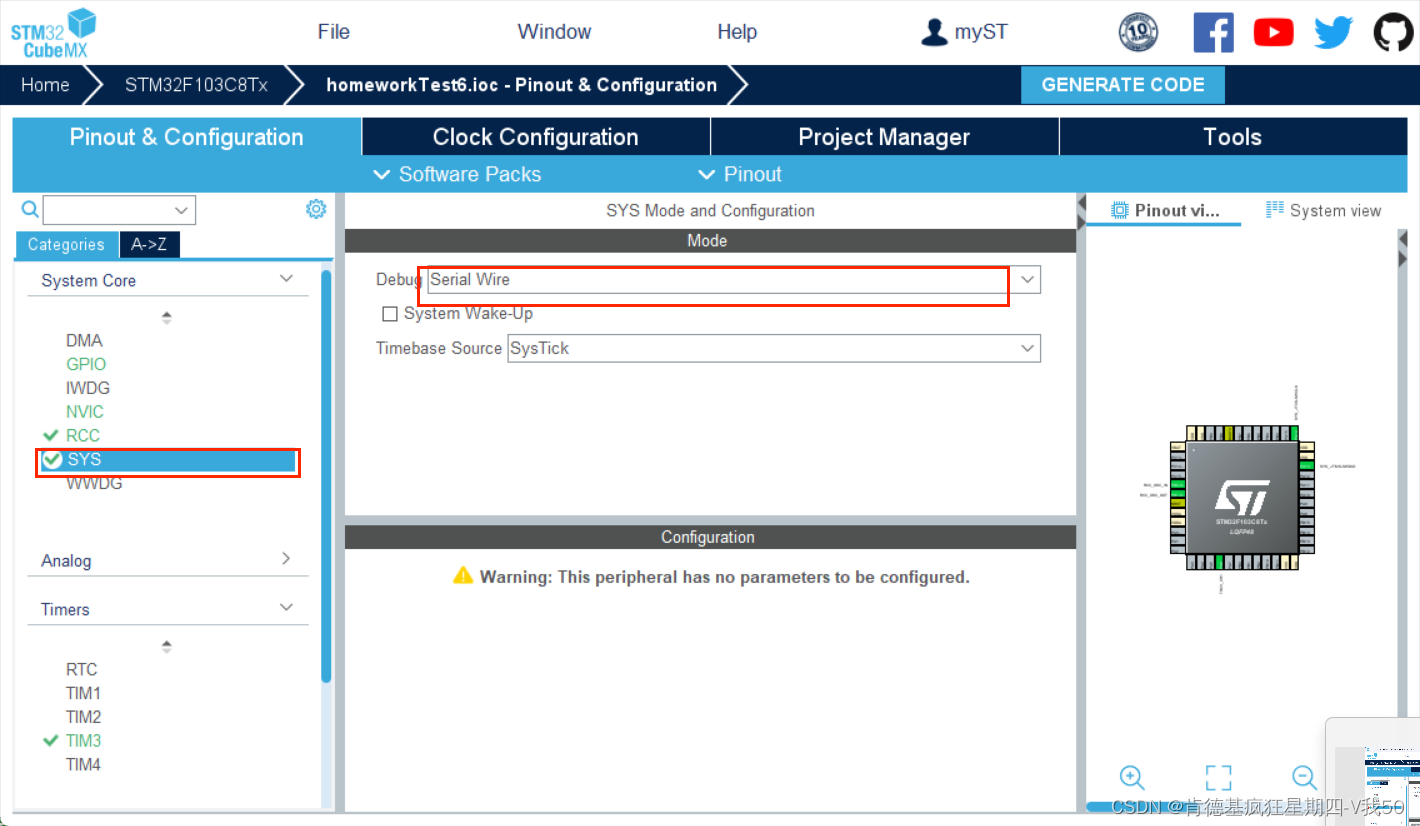Image resolution: width=1420 pixels, height=826 pixels.
Task: Collapse the Timers category
Action: point(286,608)
